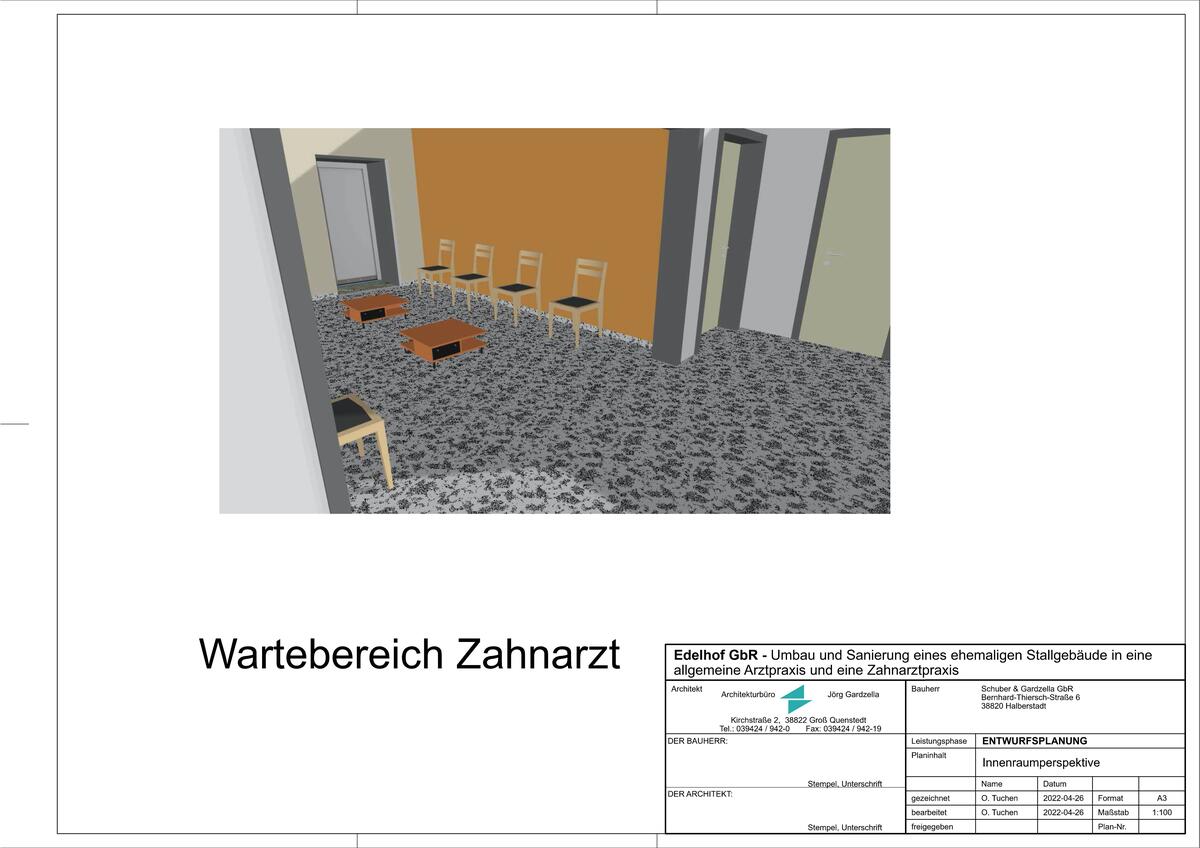Click 'O. Tuchen' in the bearbeitet row

pyautogui.click(x=1000, y=813)
